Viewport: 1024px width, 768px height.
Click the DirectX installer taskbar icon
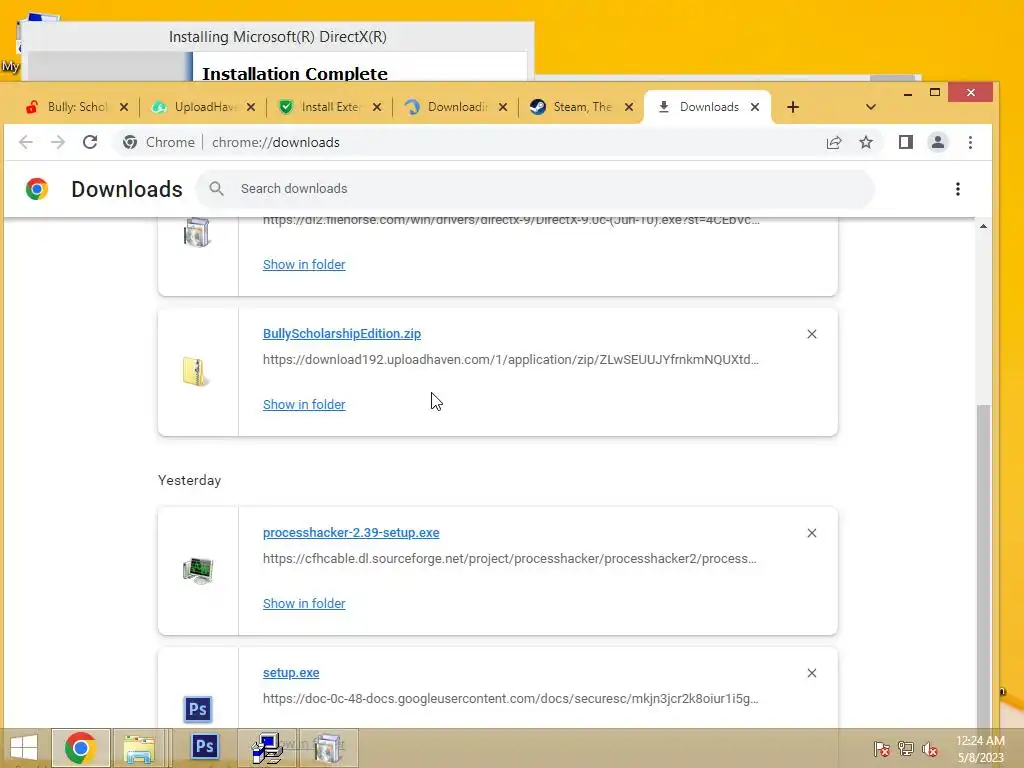pyautogui.click(x=328, y=748)
